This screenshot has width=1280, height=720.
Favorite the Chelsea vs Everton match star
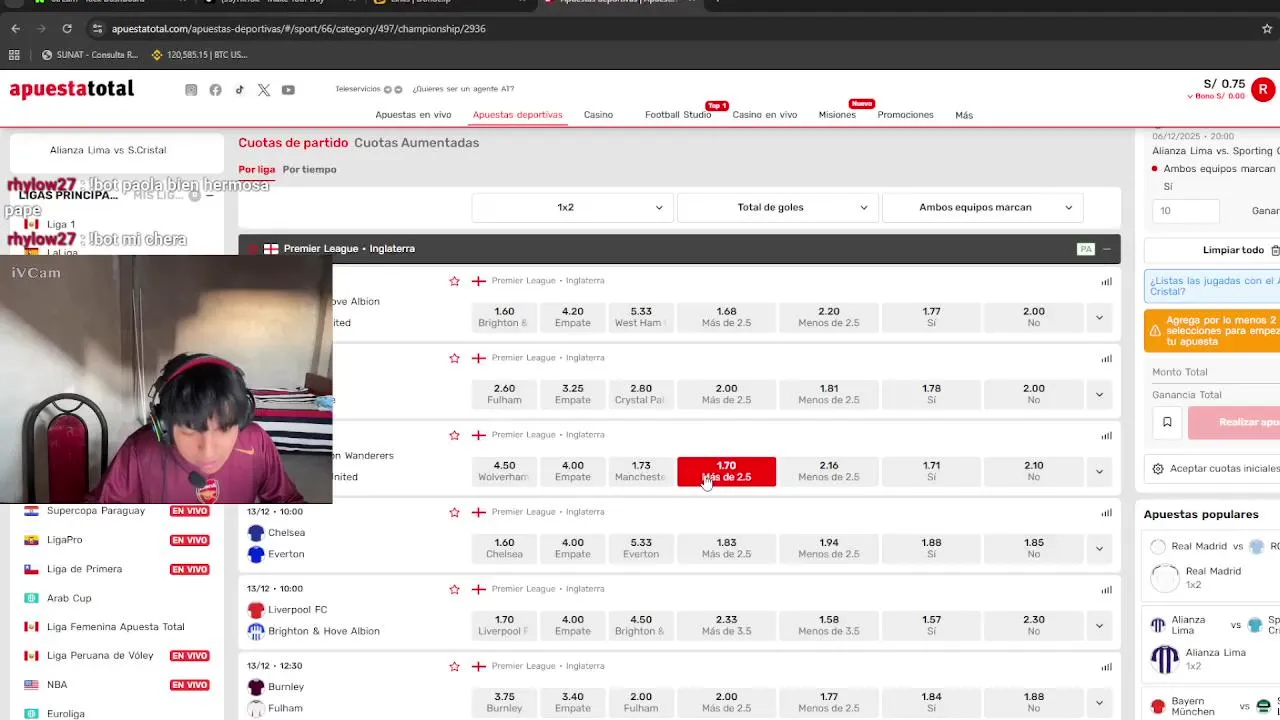(x=454, y=512)
